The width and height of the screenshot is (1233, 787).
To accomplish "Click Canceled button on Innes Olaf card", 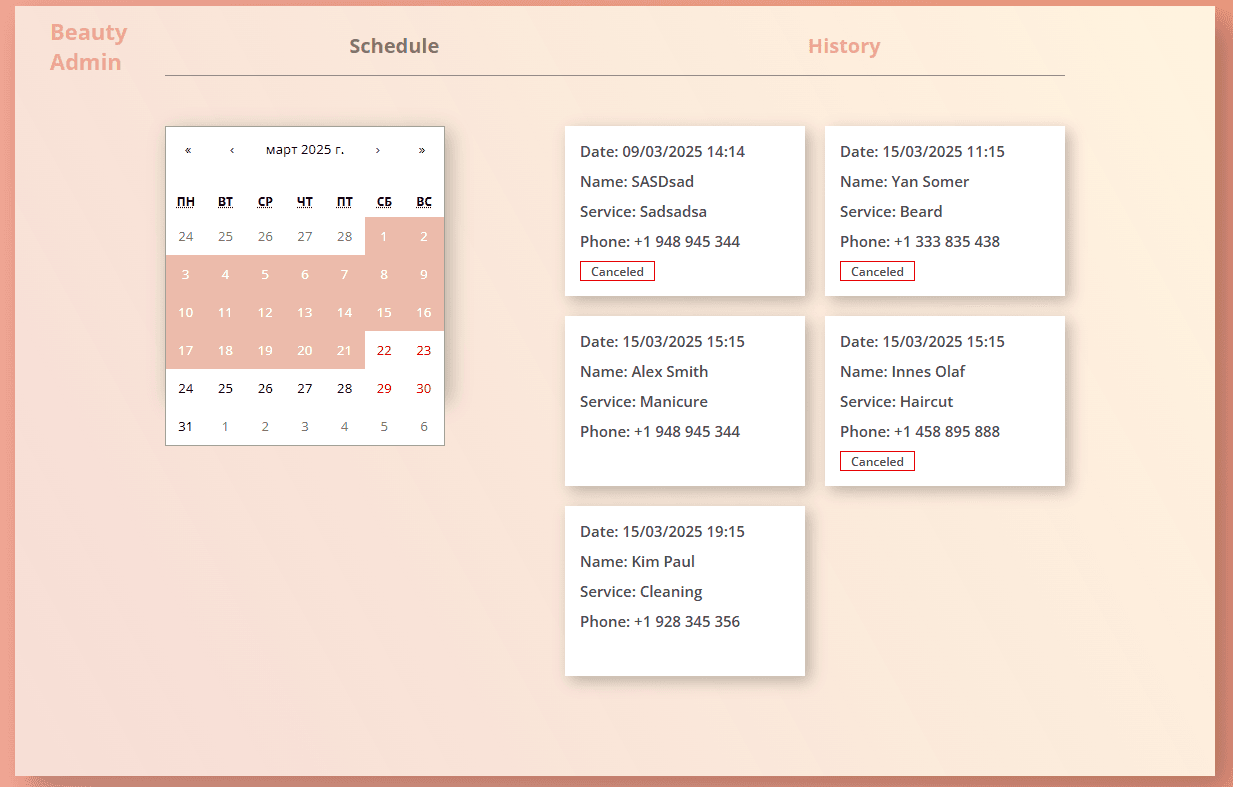I will 877,461.
